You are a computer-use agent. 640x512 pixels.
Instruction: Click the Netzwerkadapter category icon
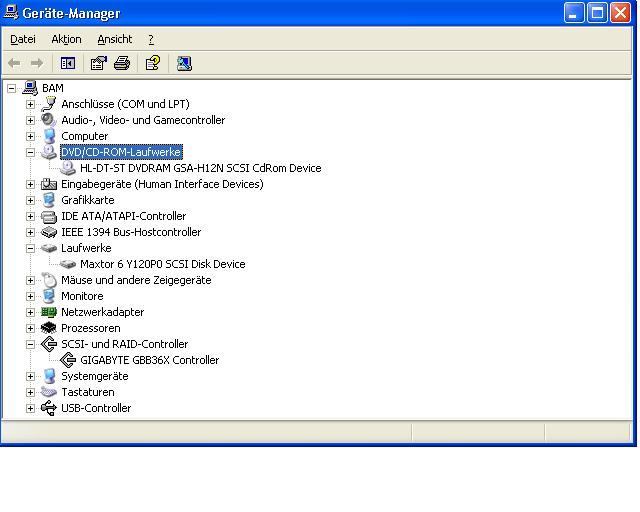[x=49, y=312]
